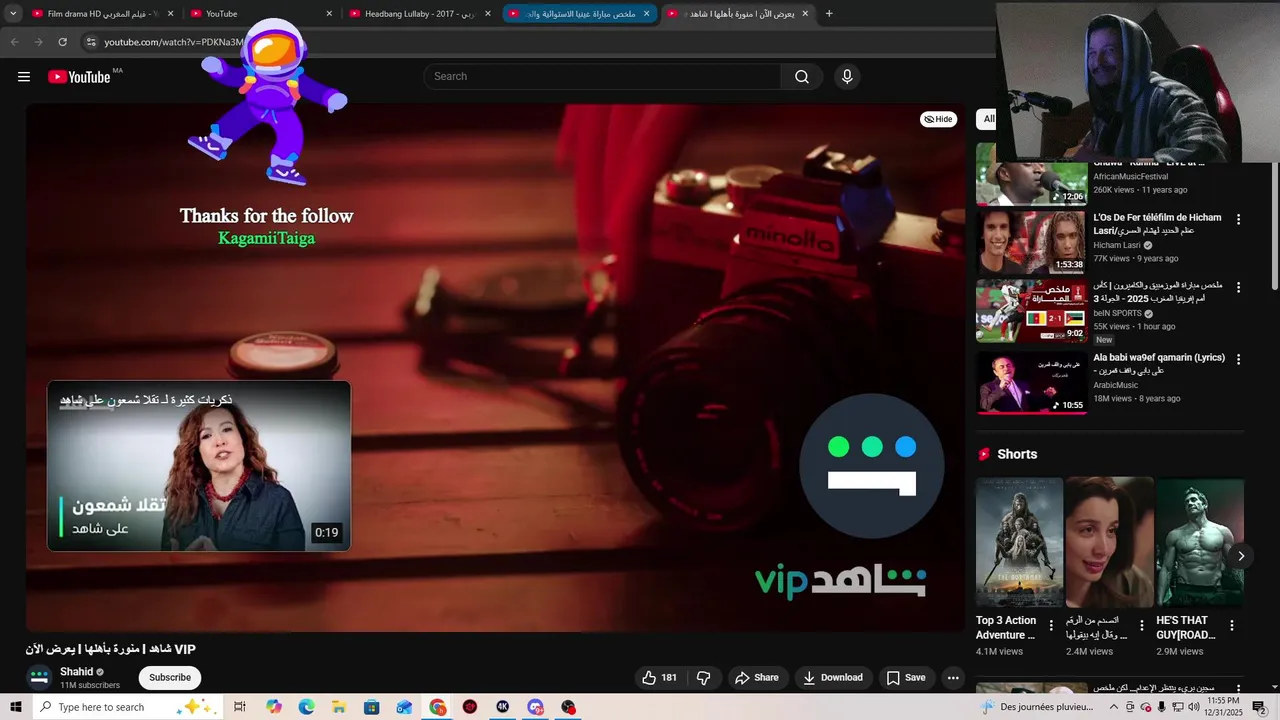Click the address bar URL
1280x720 pixels.
174,42
